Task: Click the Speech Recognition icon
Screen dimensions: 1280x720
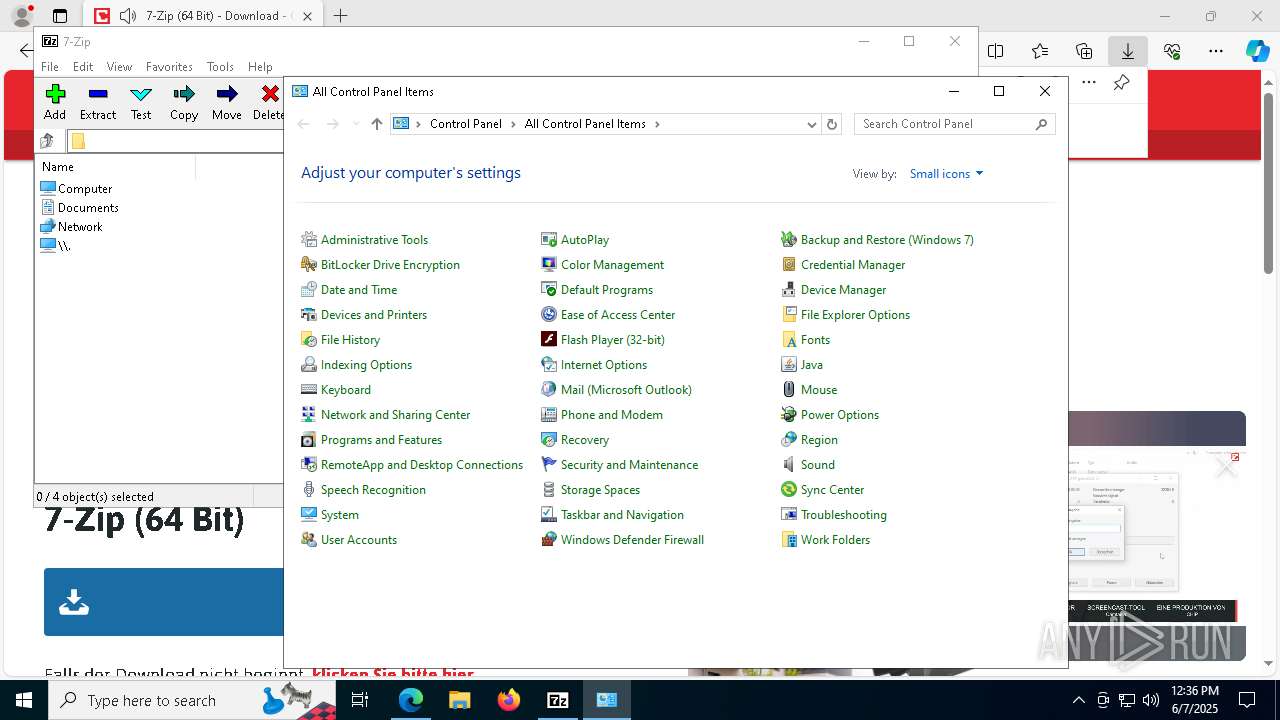Action: (309, 490)
